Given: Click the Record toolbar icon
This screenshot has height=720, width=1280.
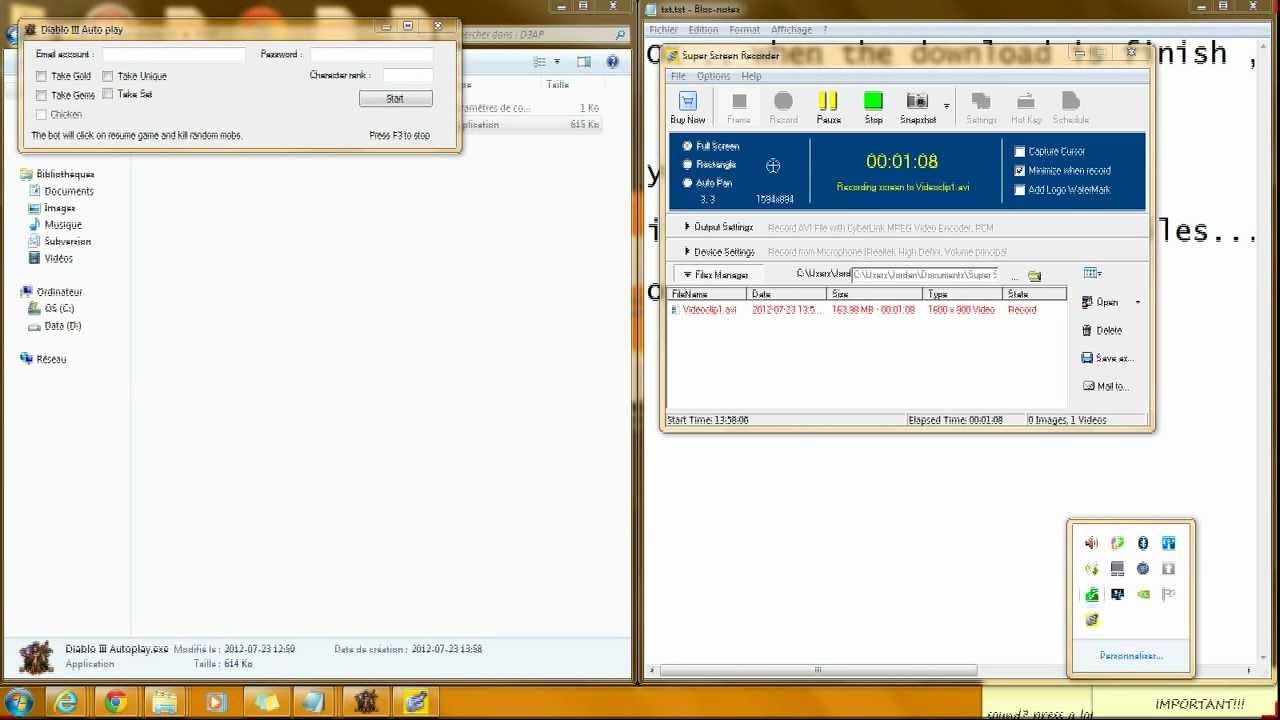Looking at the screenshot, I should tap(783, 101).
